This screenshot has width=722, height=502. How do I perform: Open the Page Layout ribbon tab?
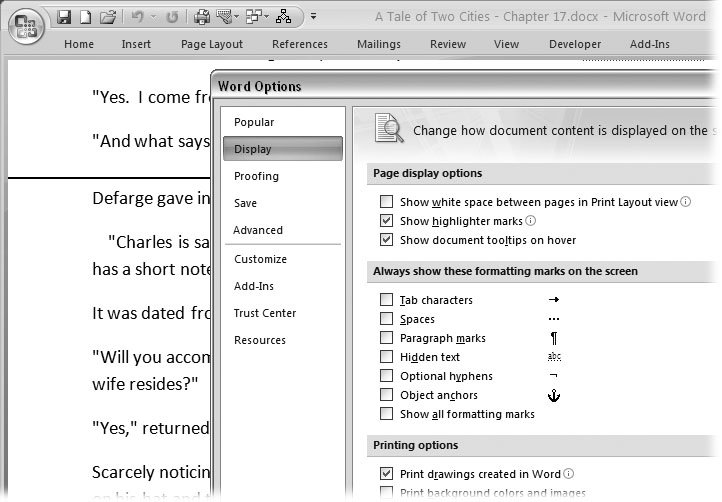tap(212, 44)
